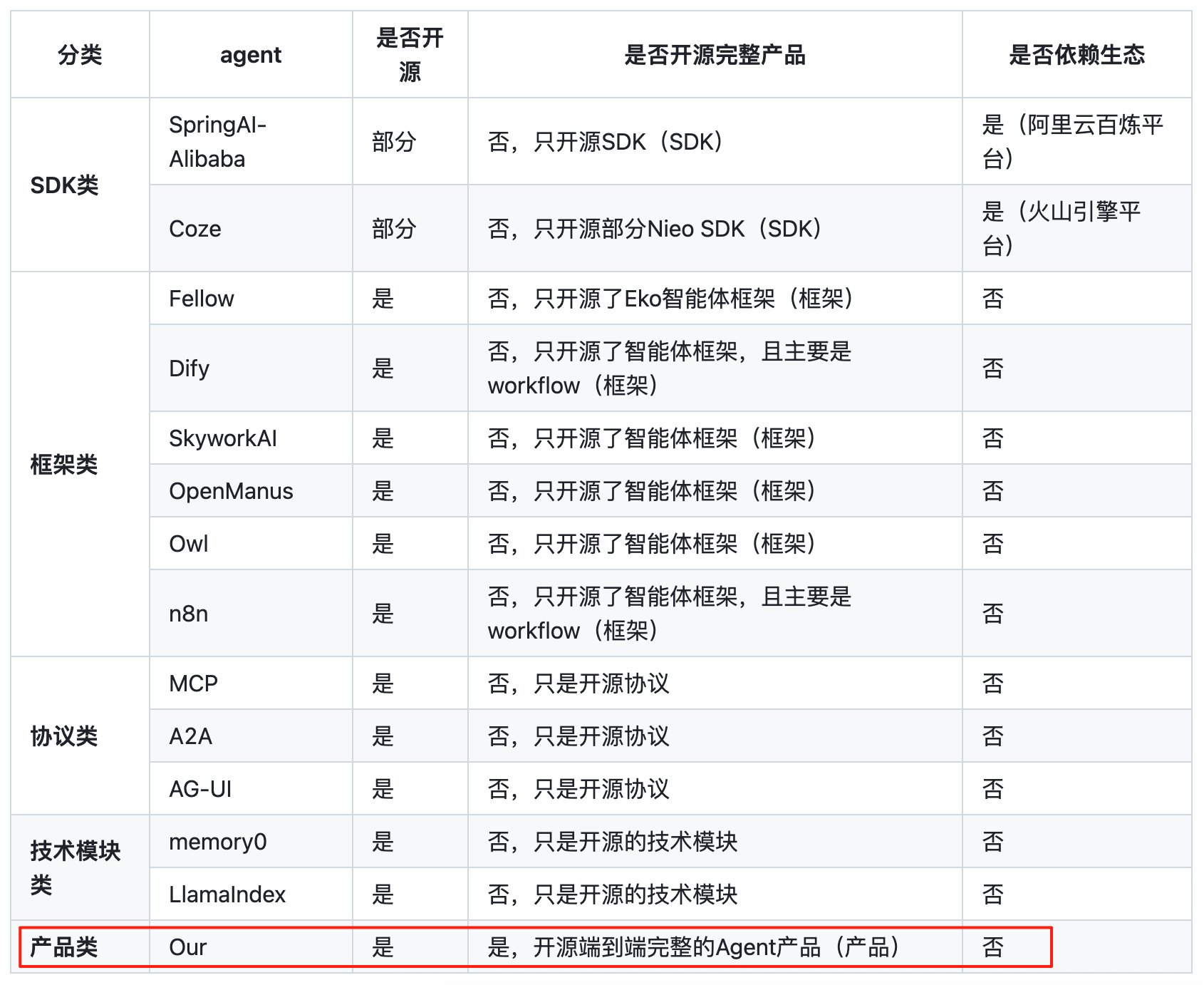Image resolution: width=1204 pixels, height=985 pixels.
Task: Select the 是否开源 value for Dify
Action: [x=383, y=368]
